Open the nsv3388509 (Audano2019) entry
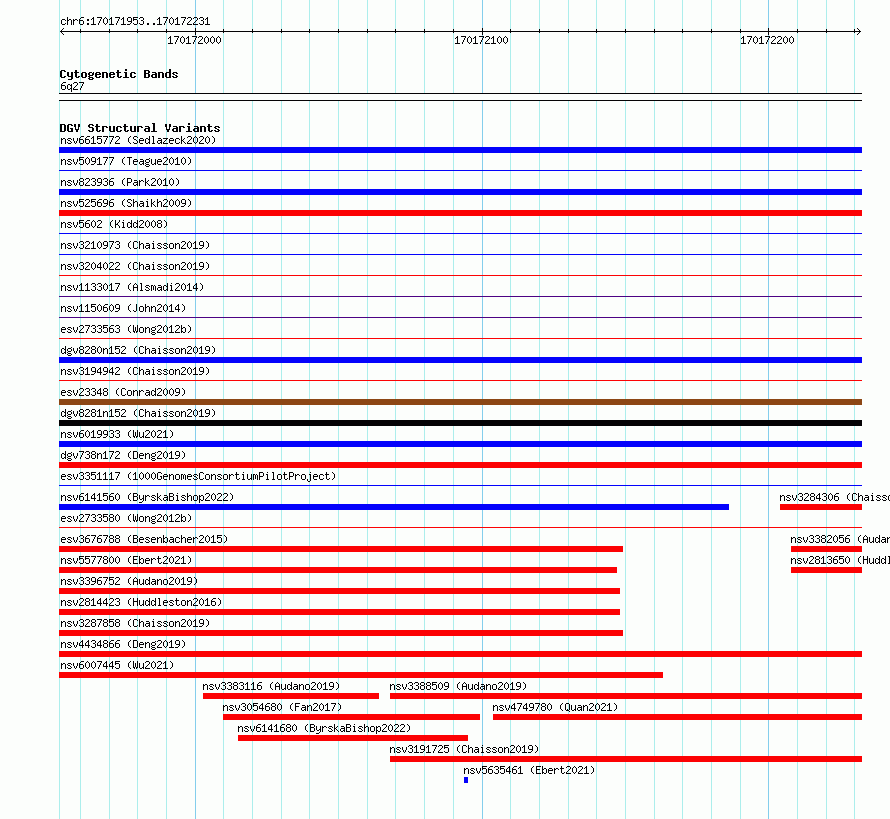The height and width of the screenshot is (819, 890). coord(458,686)
